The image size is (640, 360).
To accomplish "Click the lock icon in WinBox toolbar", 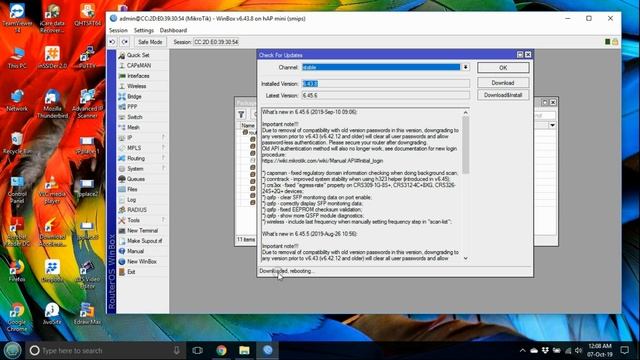I will point(615,42).
